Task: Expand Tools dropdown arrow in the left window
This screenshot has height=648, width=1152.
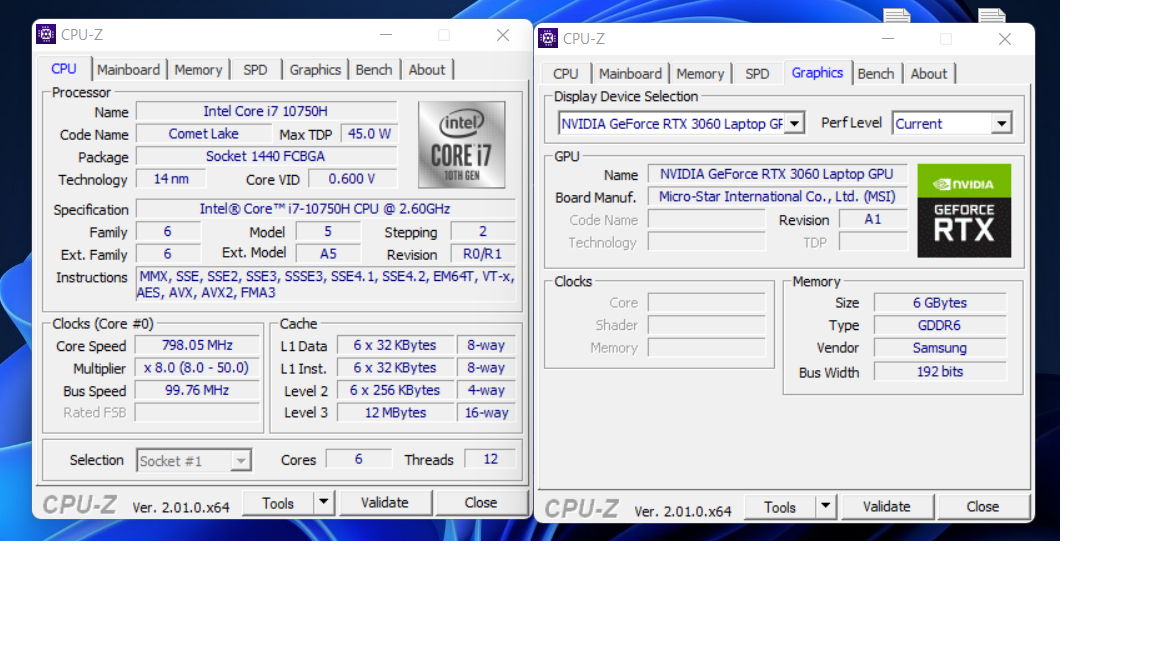Action: click(x=324, y=503)
